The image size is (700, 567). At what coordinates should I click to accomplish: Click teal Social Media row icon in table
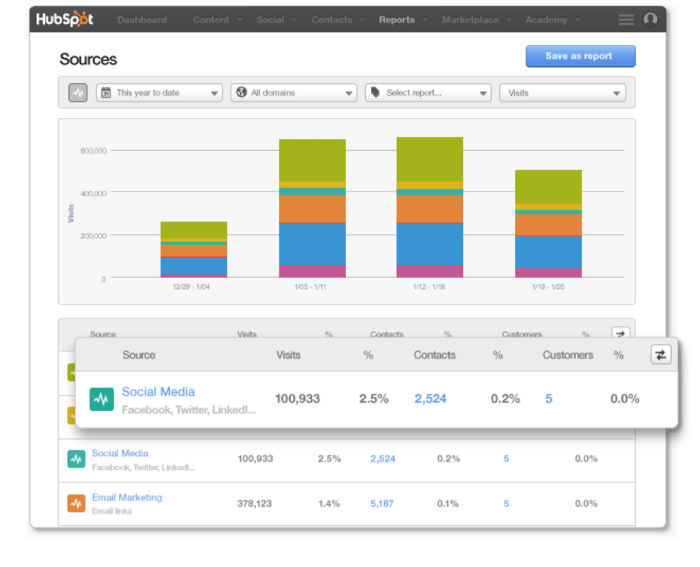pyautogui.click(x=76, y=459)
